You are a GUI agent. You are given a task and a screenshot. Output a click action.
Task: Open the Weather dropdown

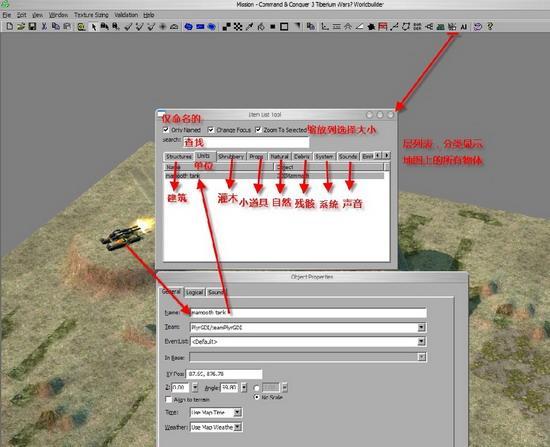pyautogui.click(x=237, y=427)
